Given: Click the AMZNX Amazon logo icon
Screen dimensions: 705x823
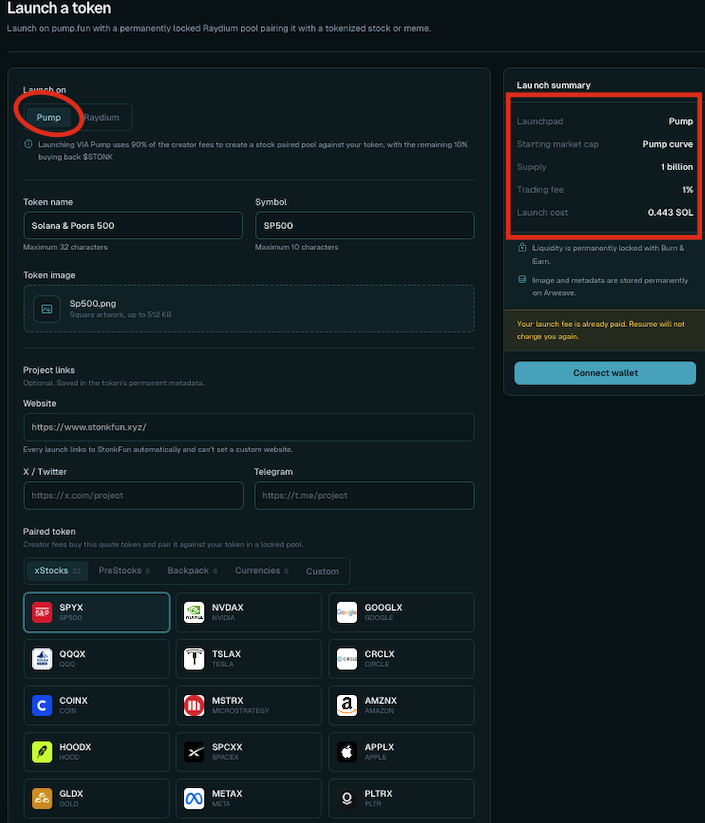Looking at the screenshot, I should (347, 705).
